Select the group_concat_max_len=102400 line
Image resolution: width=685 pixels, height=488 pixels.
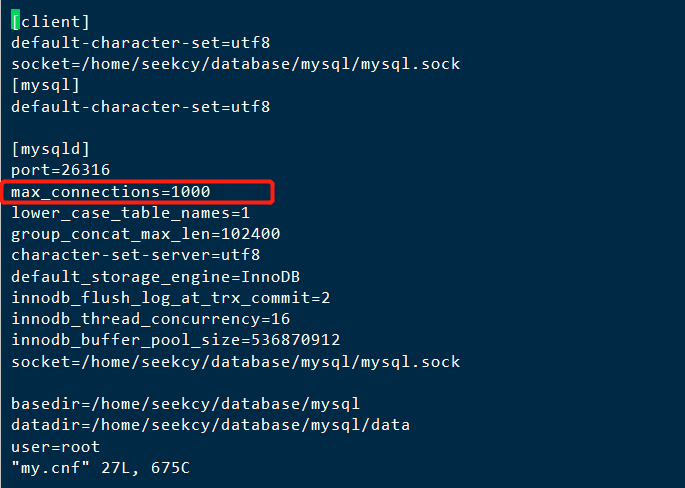click(146, 234)
